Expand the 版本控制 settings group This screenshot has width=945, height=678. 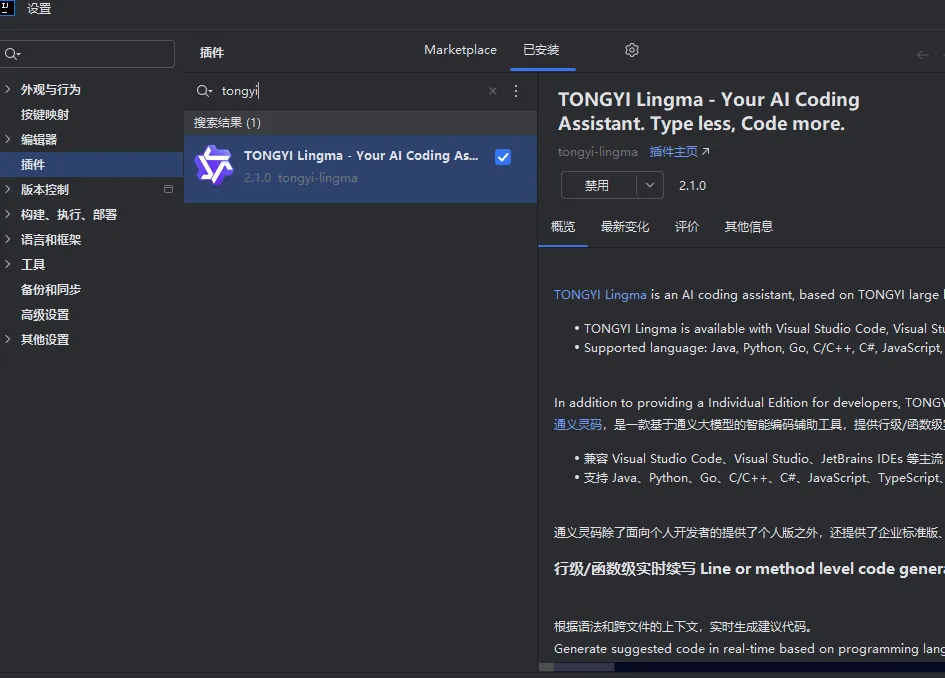[x=8, y=189]
